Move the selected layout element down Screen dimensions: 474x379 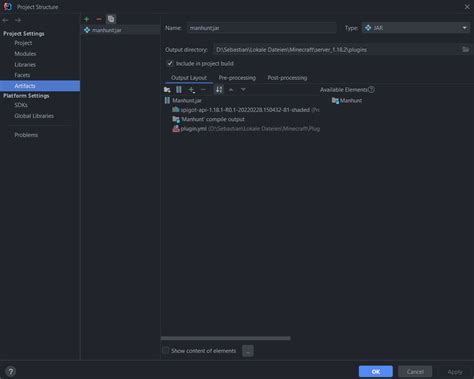click(x=243, y=90)
